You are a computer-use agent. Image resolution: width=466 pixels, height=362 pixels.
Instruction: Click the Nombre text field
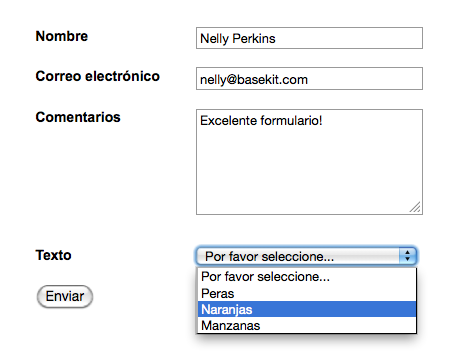point(309,38)
